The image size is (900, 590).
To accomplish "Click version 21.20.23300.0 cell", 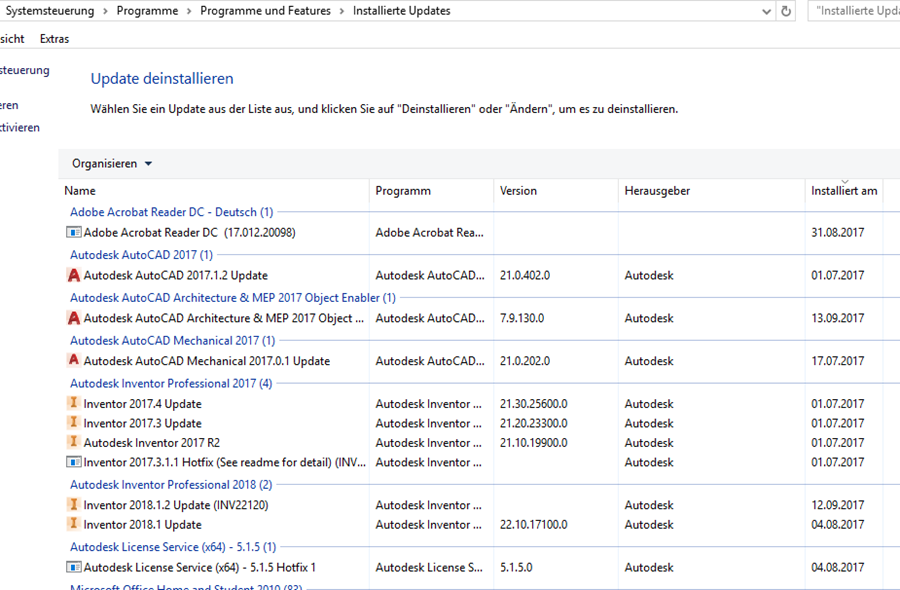I will pos(533,423).
